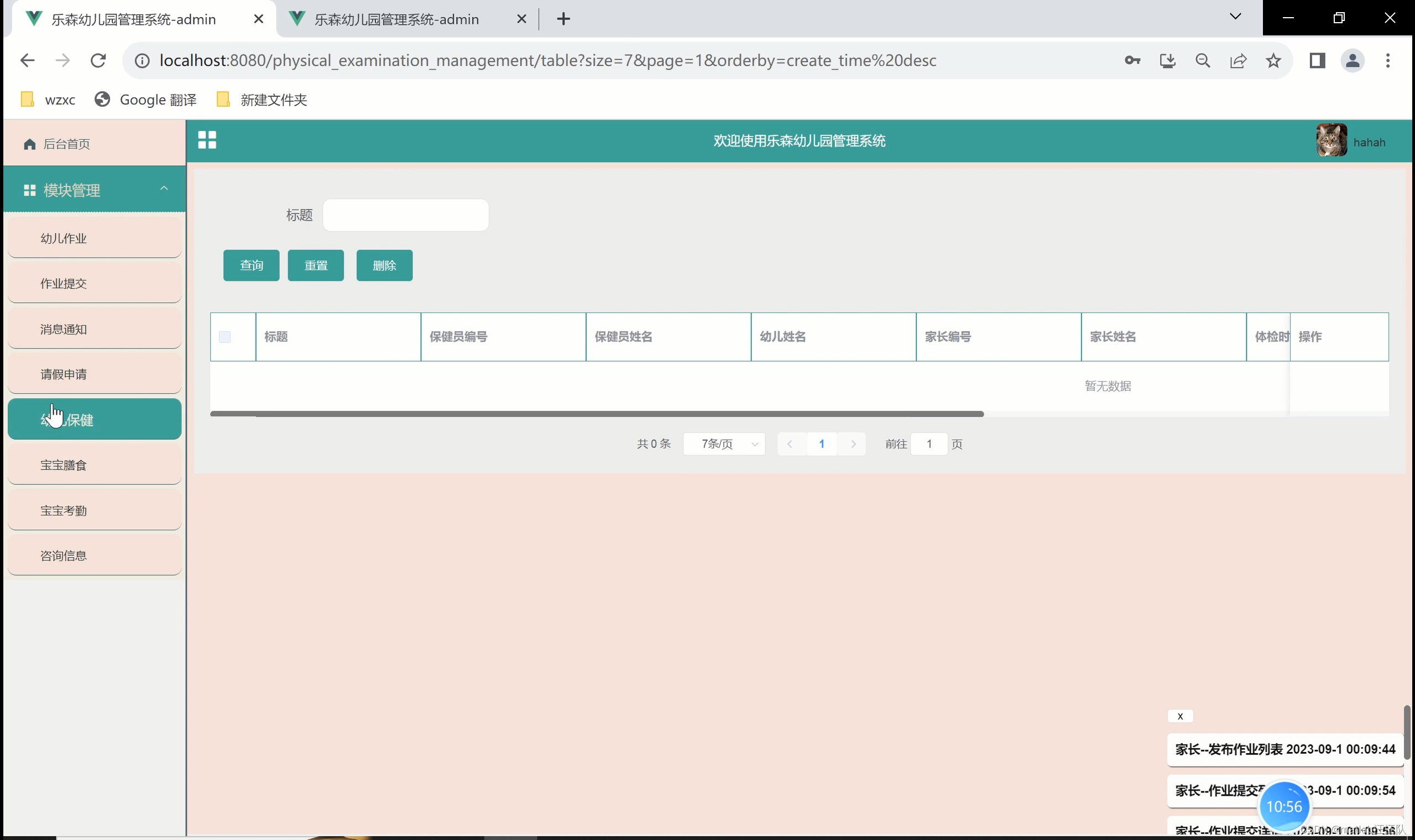Click the browser reload icon
The width and height of the screenshot is (1415, 840).
point(98,61)
